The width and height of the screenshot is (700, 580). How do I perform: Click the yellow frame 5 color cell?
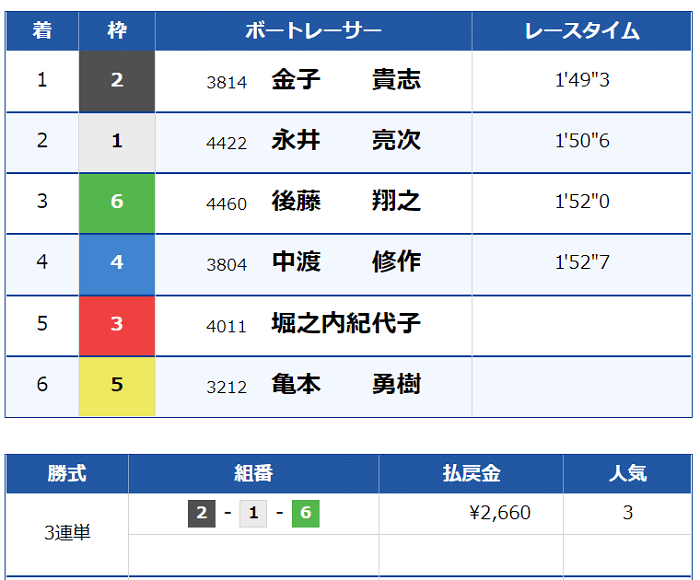pyautogui.click(x=117, y=386)
